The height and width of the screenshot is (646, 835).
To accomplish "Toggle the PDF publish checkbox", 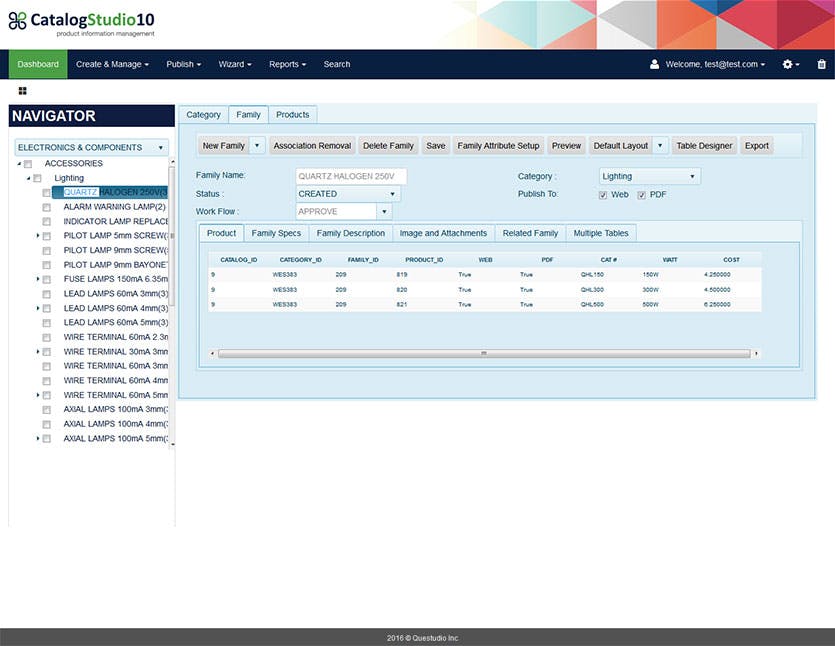I will [642, 195].
